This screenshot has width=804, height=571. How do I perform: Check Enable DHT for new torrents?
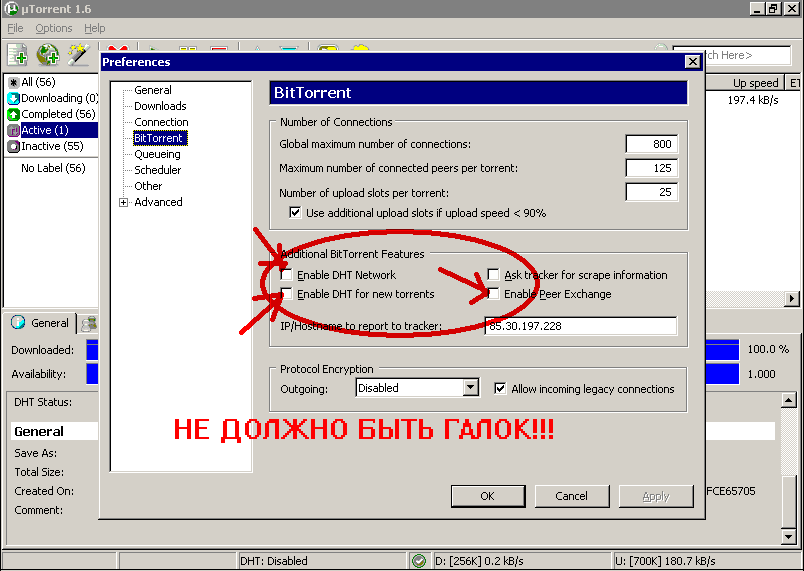pyautogui.click(x=286, y=294)
